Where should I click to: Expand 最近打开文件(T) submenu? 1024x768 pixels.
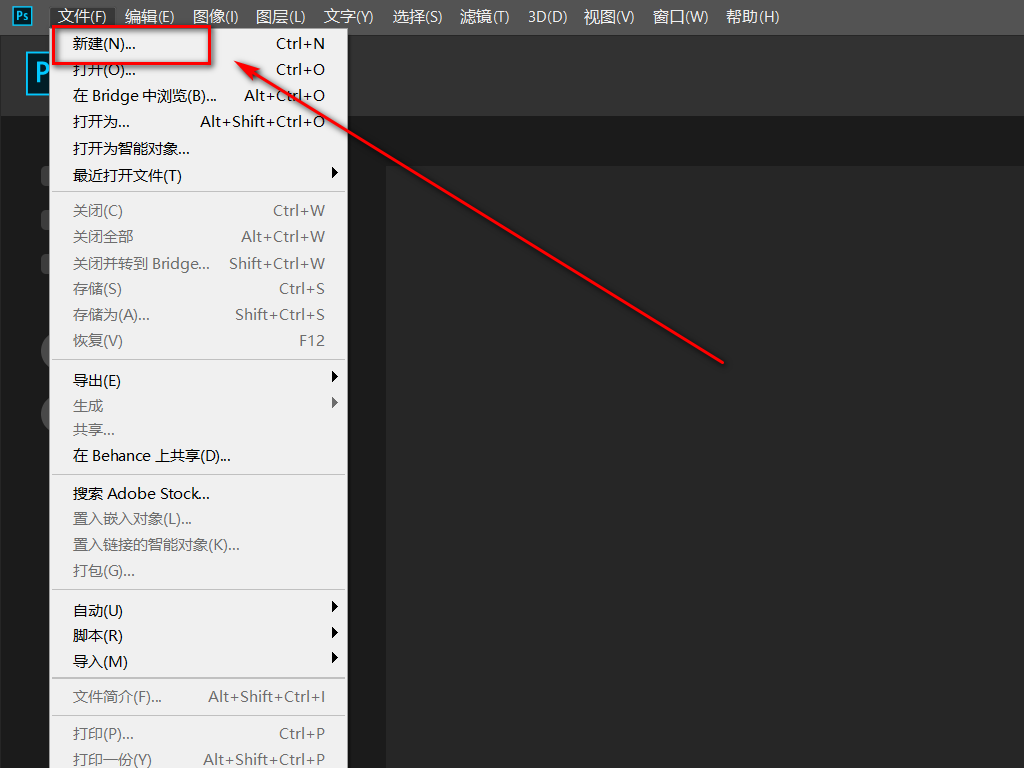pyautogui.click(x=199, y=175)
